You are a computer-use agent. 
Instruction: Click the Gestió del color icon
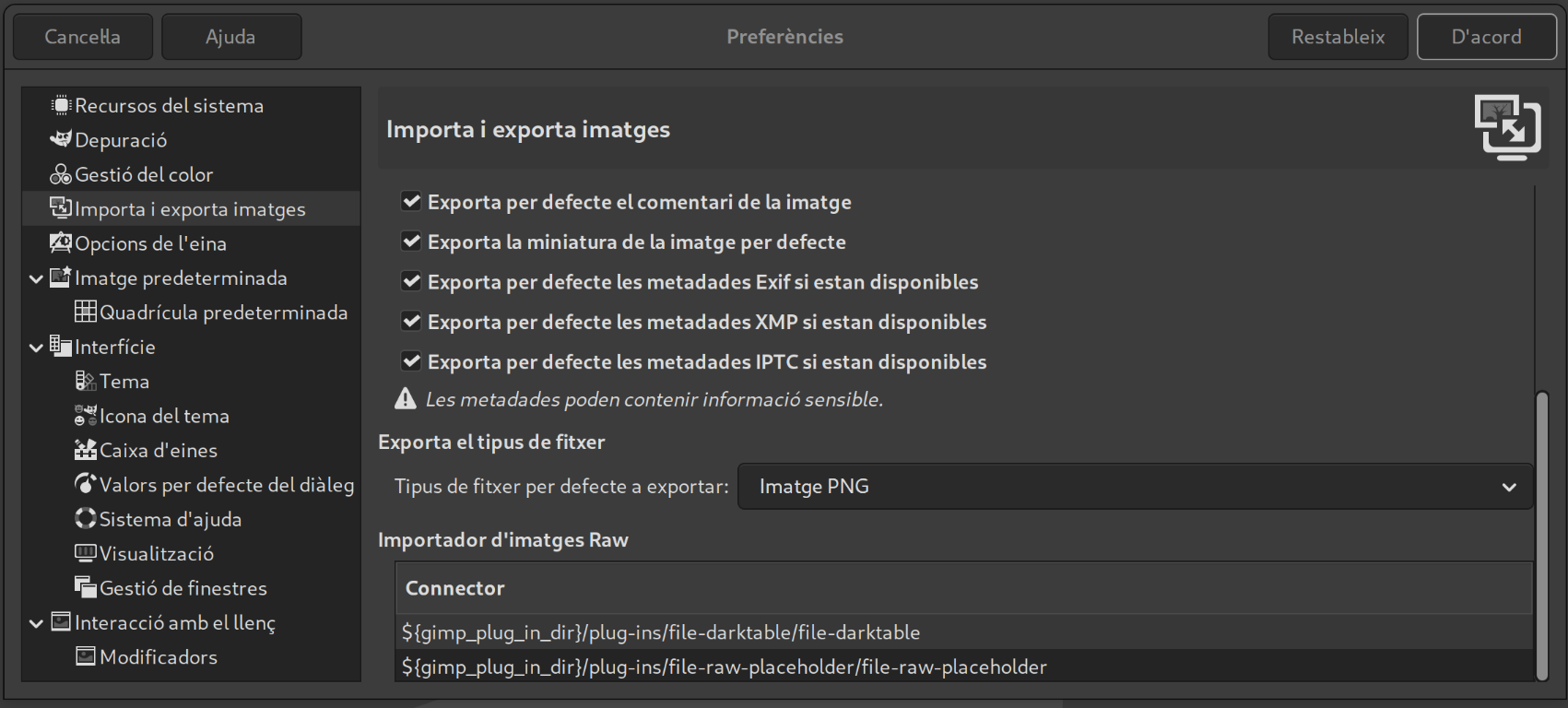pyautogui.click(x=61, y=174)
